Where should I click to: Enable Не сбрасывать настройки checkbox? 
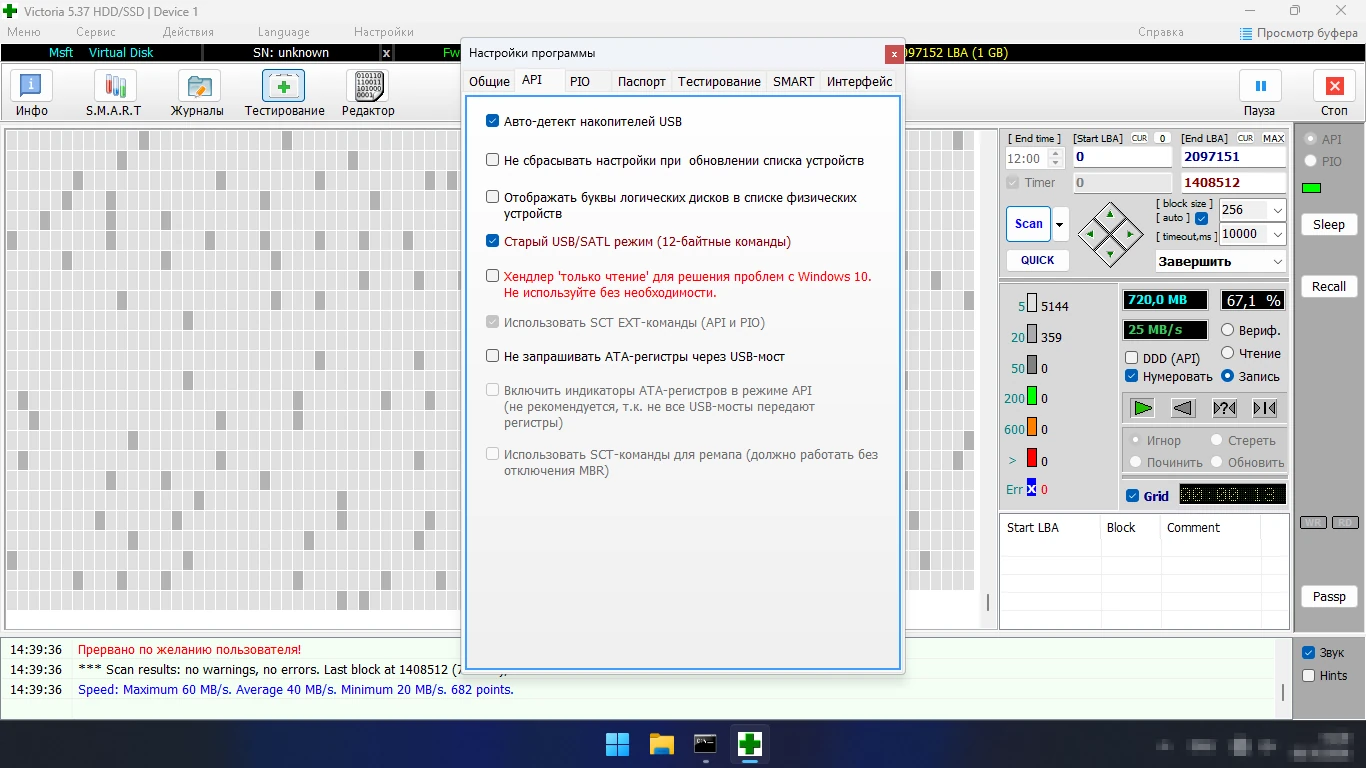point(492,160)
